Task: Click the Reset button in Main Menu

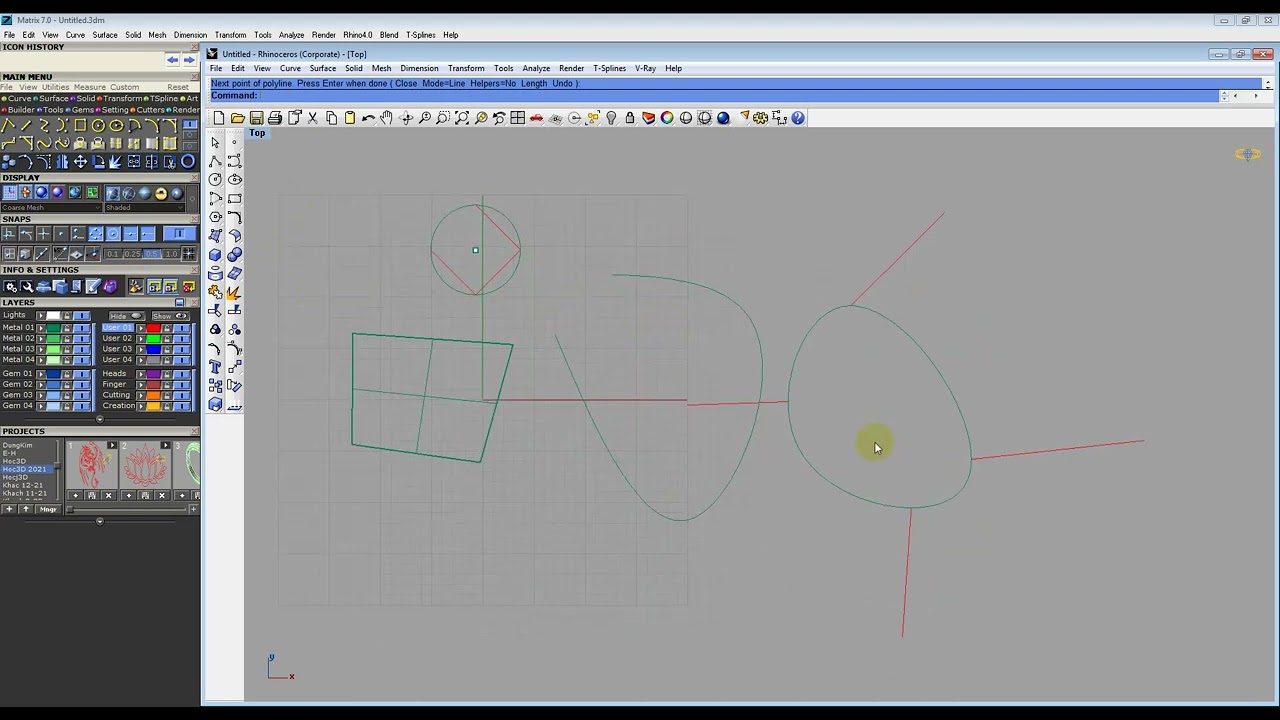Action: pyautogui.click(x=178, y=87)
